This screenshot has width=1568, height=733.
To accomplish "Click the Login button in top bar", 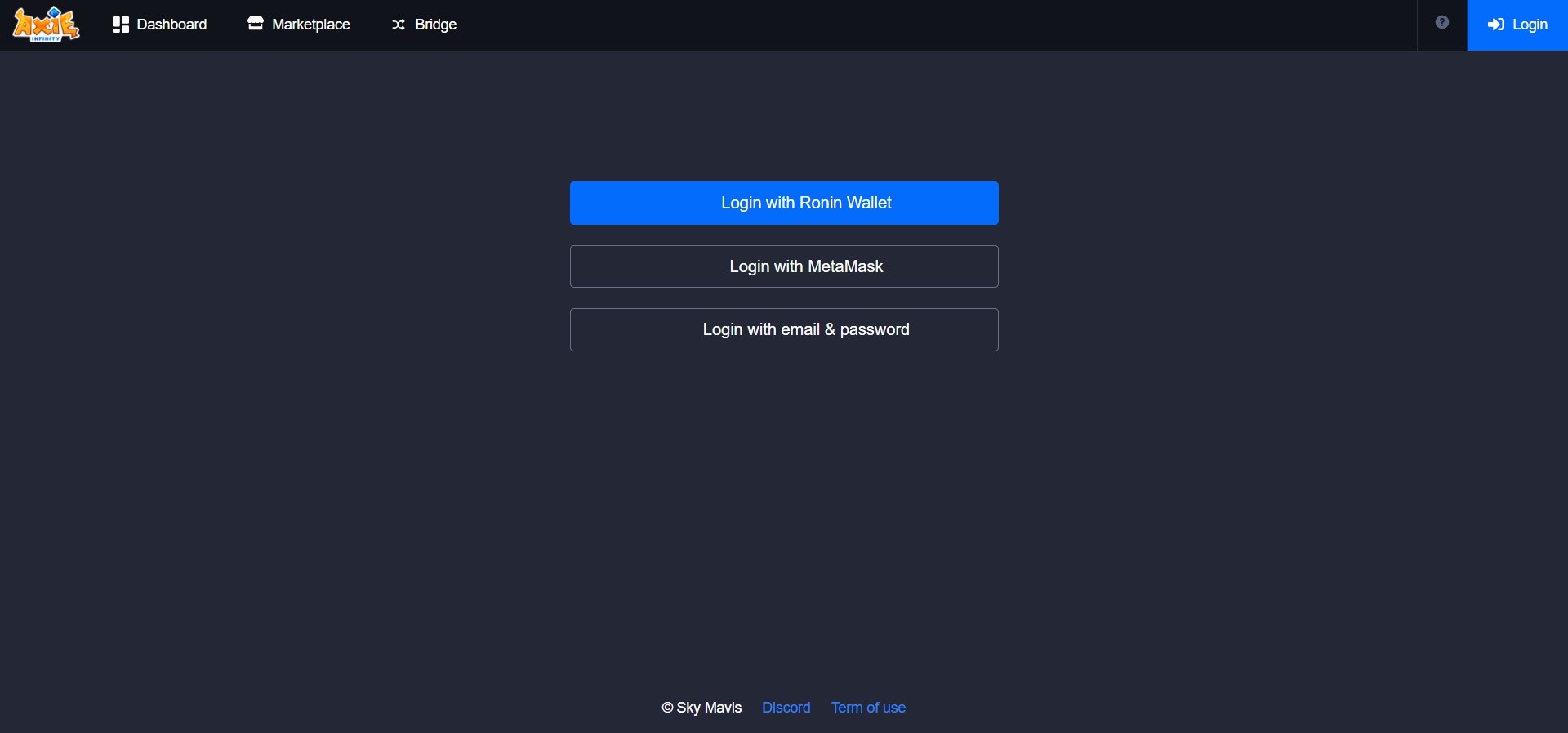I will (x=1517, y=25).
